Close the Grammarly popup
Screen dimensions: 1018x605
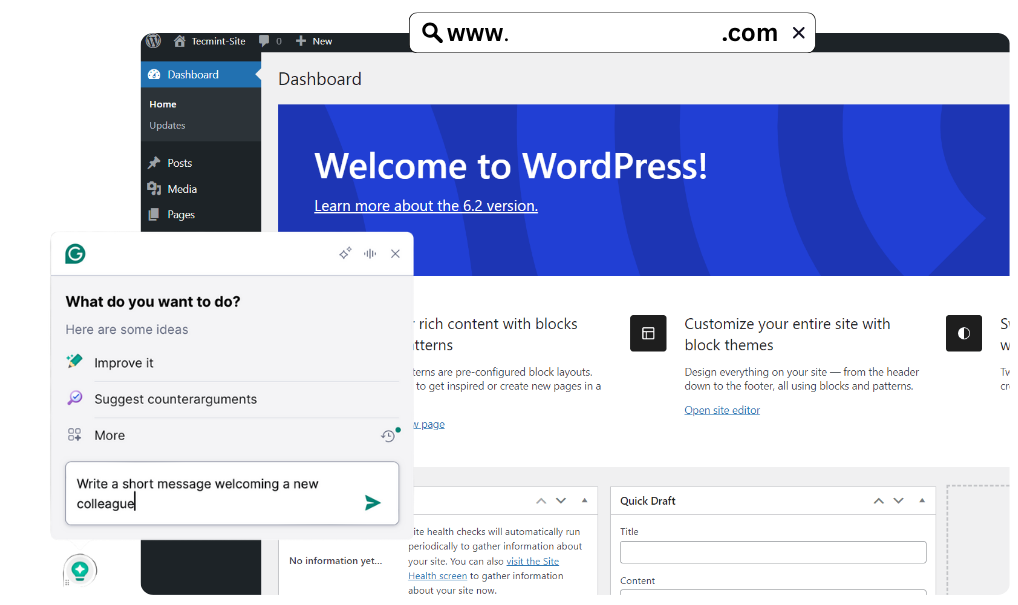pos(395,254)
